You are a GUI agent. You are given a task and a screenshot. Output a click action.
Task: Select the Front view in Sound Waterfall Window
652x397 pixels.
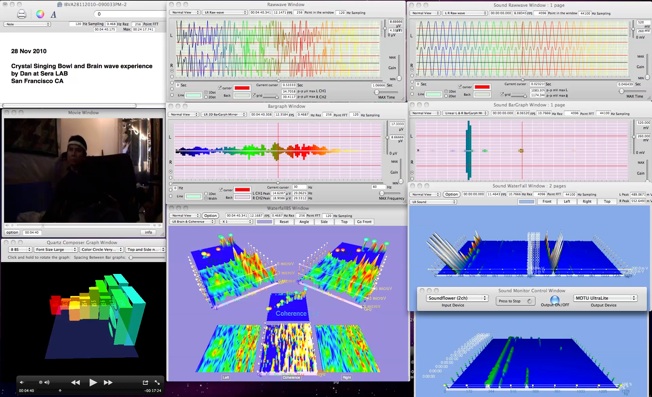click(547, 202)
